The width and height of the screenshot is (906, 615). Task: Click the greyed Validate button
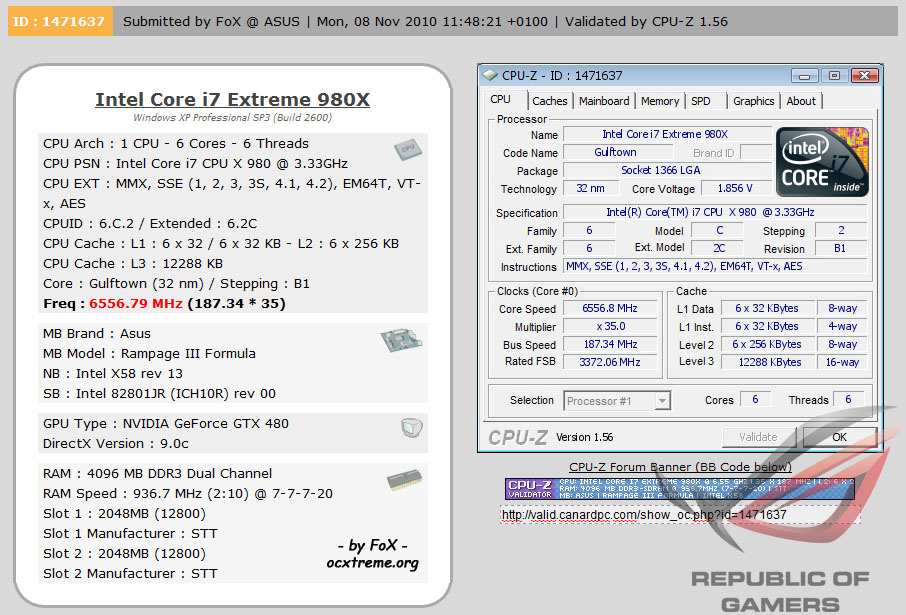(x=758, y=438)
